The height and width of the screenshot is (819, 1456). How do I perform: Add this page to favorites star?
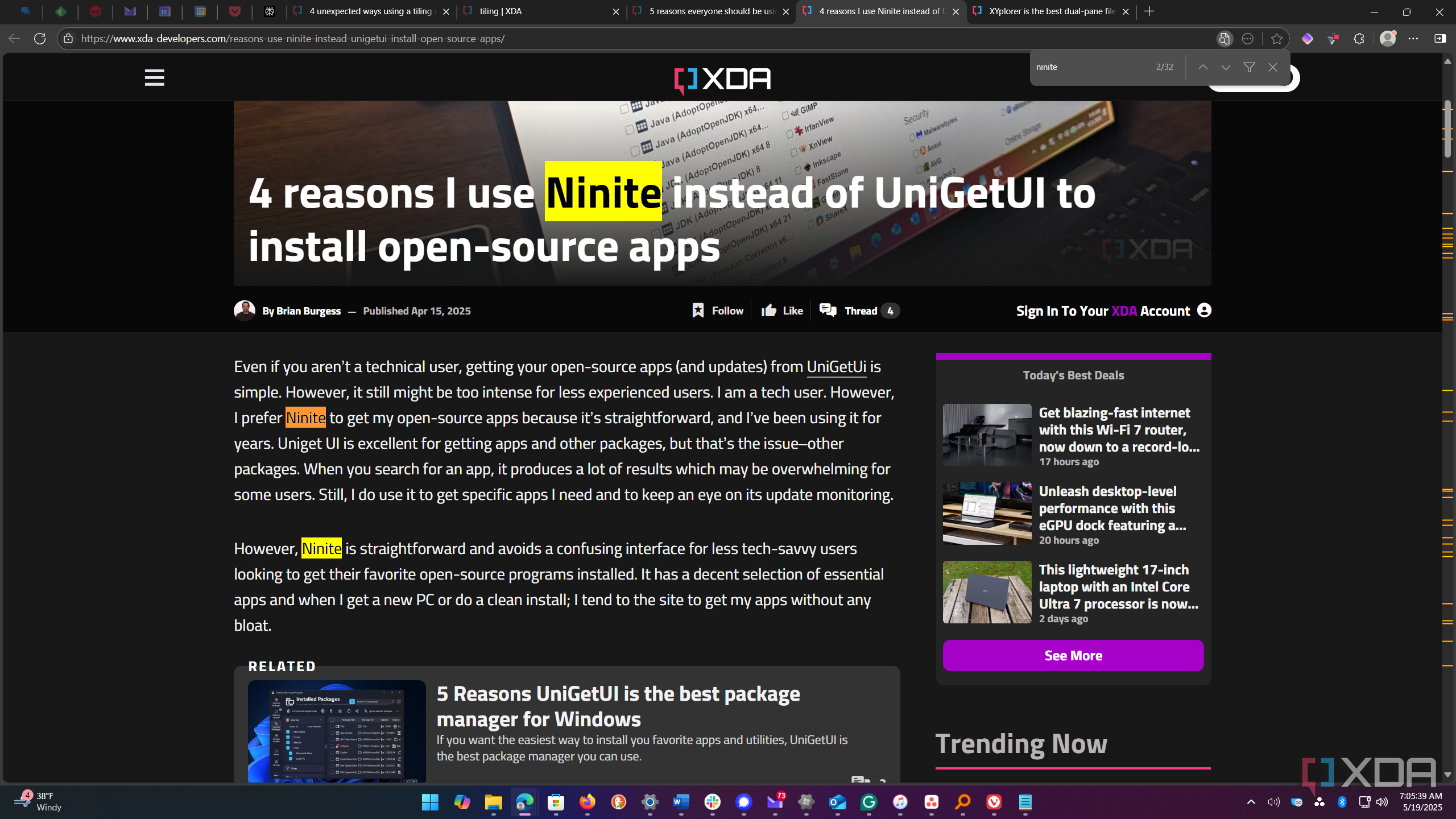[1277, 39]
